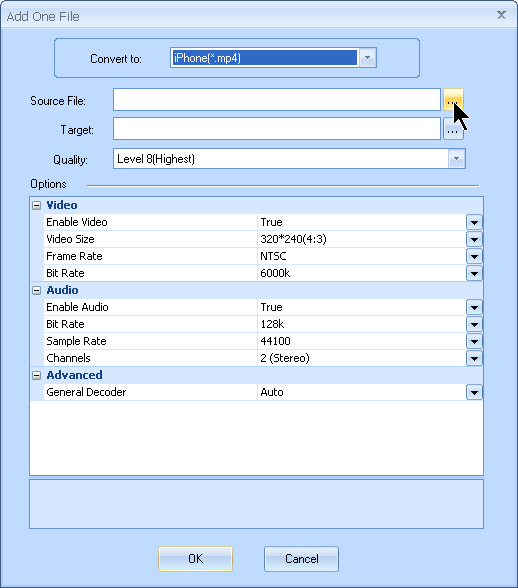This screenshot has width=518, height=588.
Task: Open the Channels value dropdown
Action: click(x=474, y=358)
